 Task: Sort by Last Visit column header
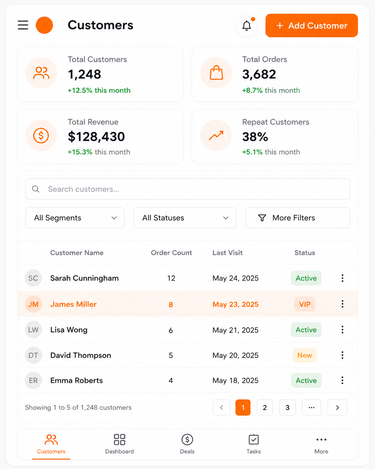(228, 253)
